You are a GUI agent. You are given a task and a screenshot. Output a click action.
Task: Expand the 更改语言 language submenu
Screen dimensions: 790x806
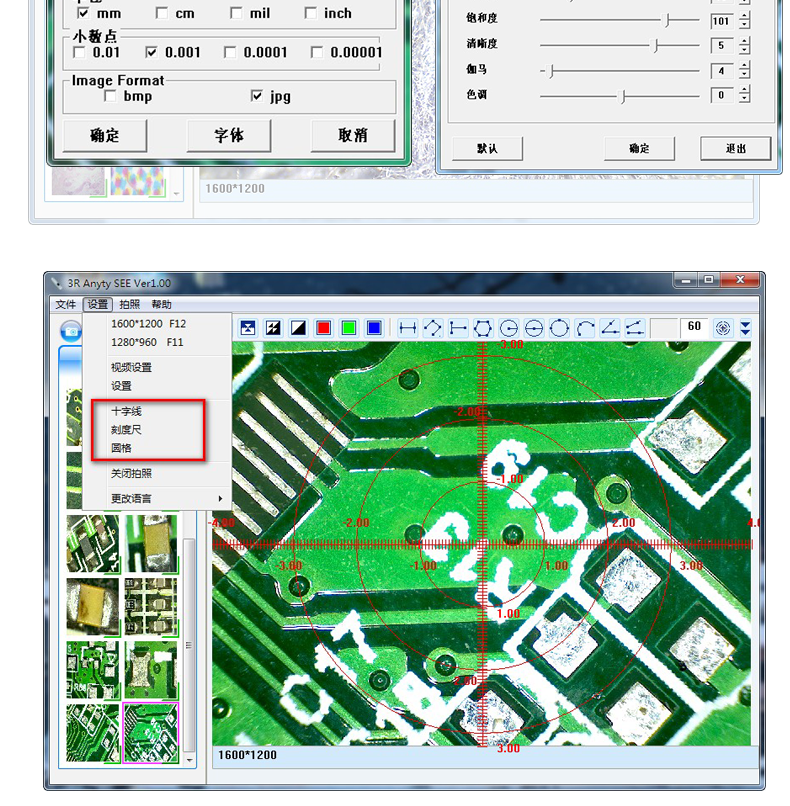[x=157, y=499]
